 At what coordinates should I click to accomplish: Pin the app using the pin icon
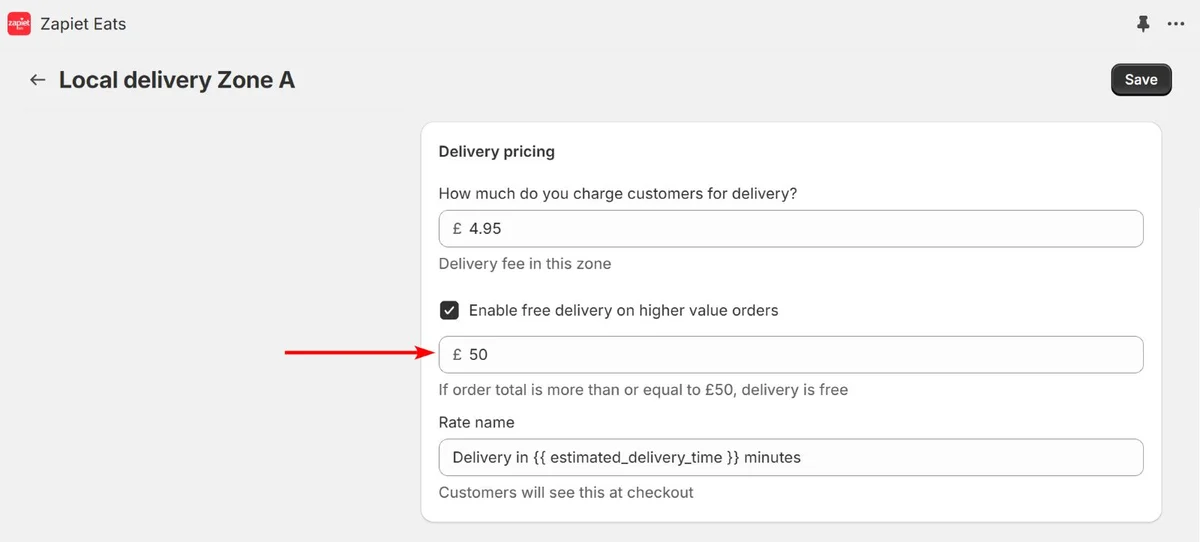point(1144,24)
